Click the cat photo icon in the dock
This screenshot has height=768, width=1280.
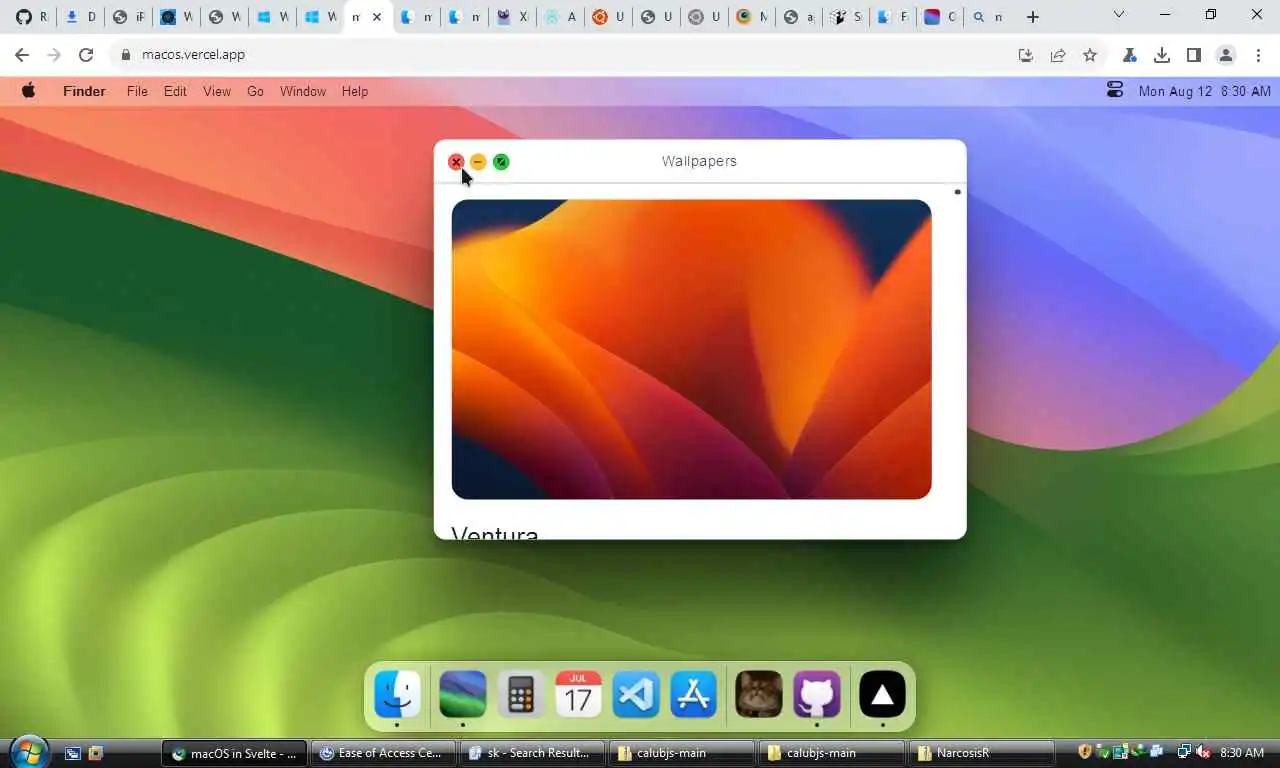point(759,694)
